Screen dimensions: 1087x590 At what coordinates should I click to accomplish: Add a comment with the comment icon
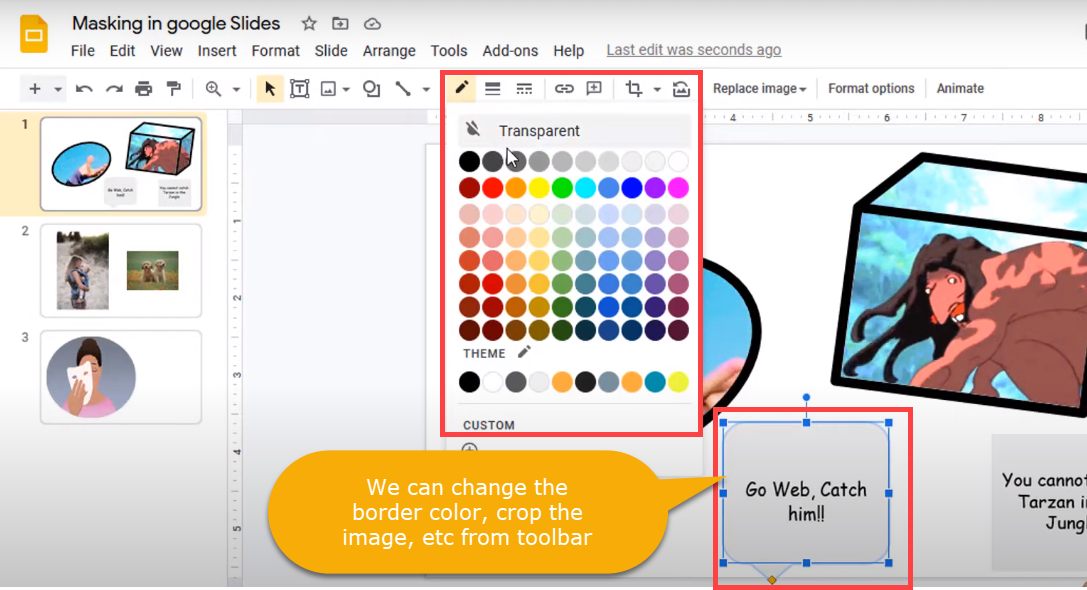click(x=595, y=88)
